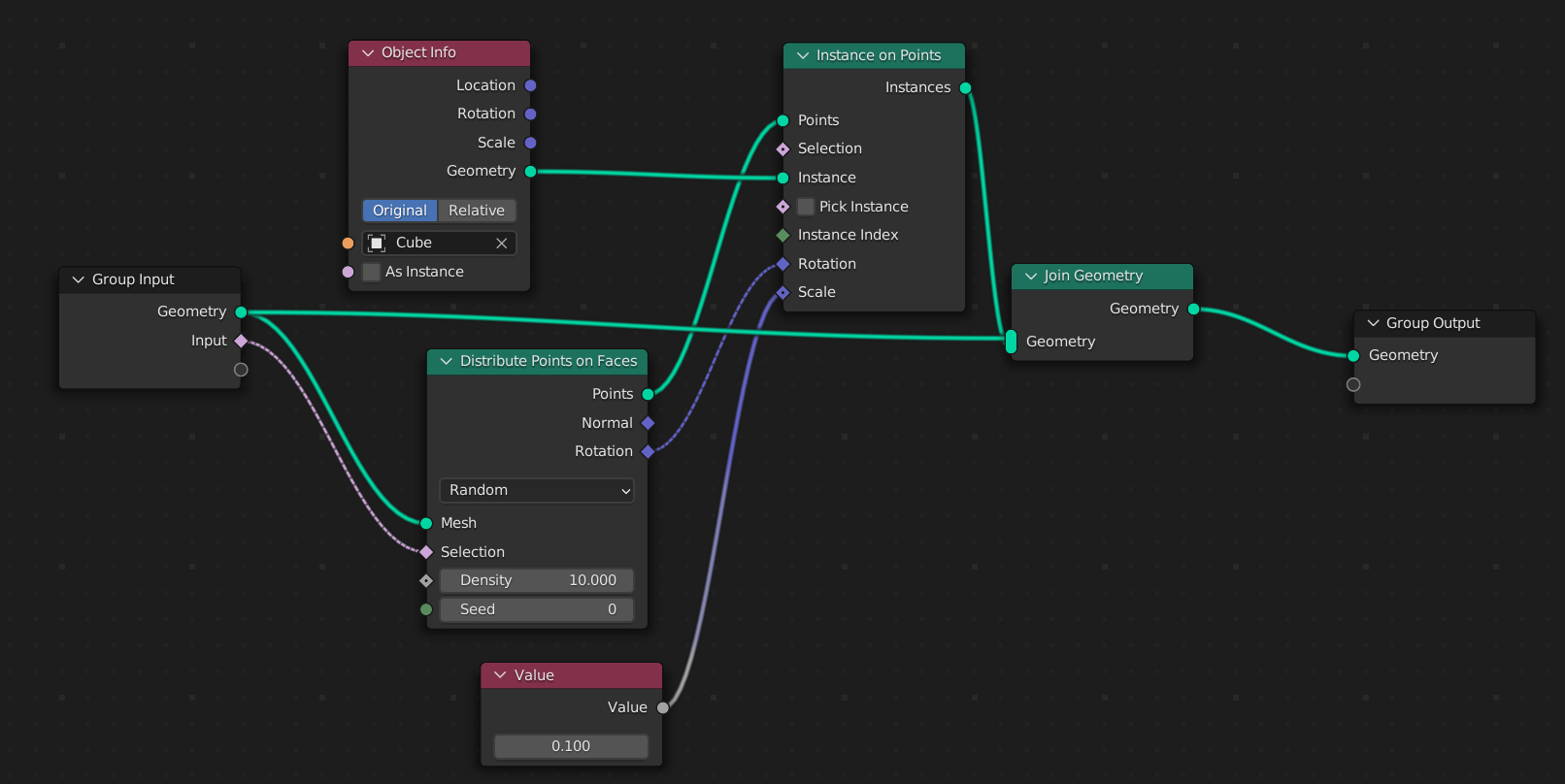Image resolution: width=1565 pixels, height=784 pixels.
Task: Collapse the Group Input node
Action: [x=79, y=279]
